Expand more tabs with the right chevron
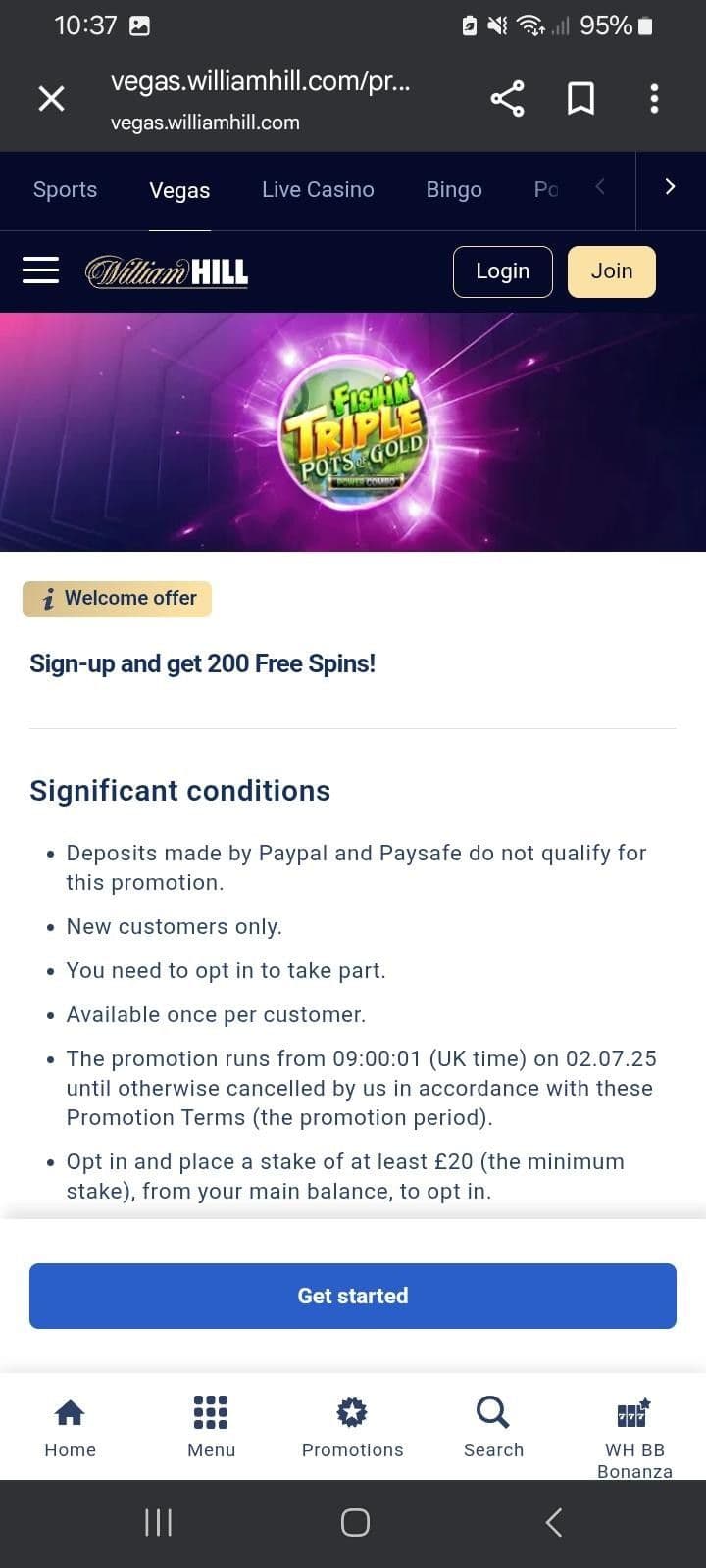Image resolution: width=706 pixels, height=1568 pixels. click(670, 185)
